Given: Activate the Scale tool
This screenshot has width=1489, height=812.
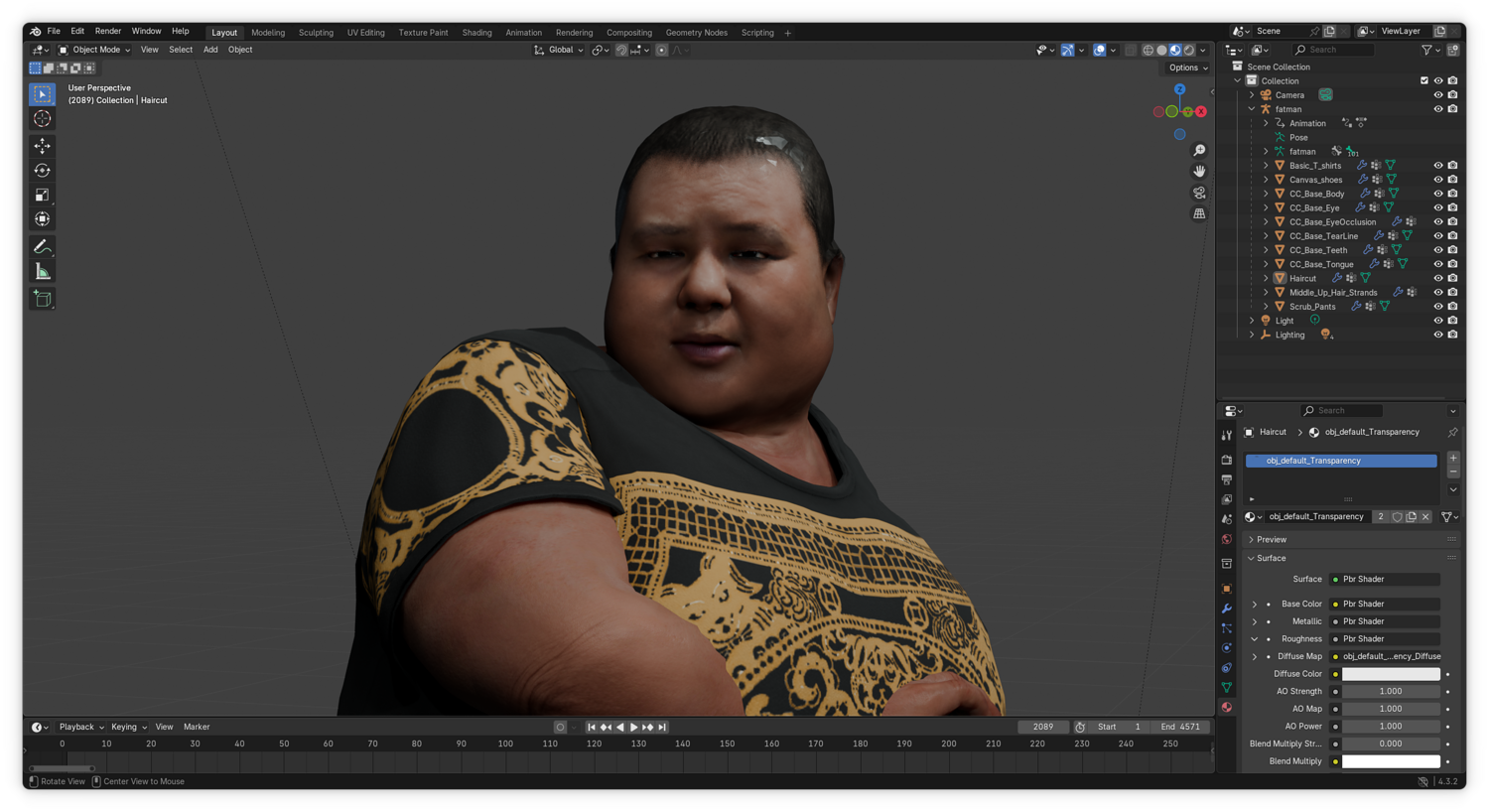Looking at the screenshot, I should click(x=42, y=195).
